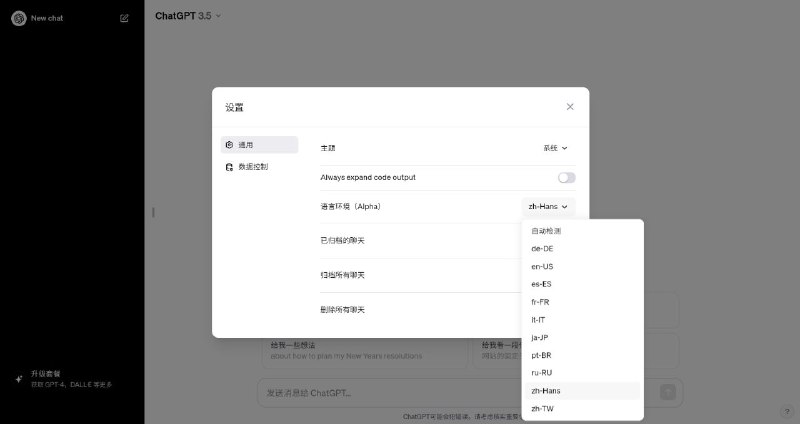Select the 通用 general settings tab
Screen dimensions: 800x424
259,145
